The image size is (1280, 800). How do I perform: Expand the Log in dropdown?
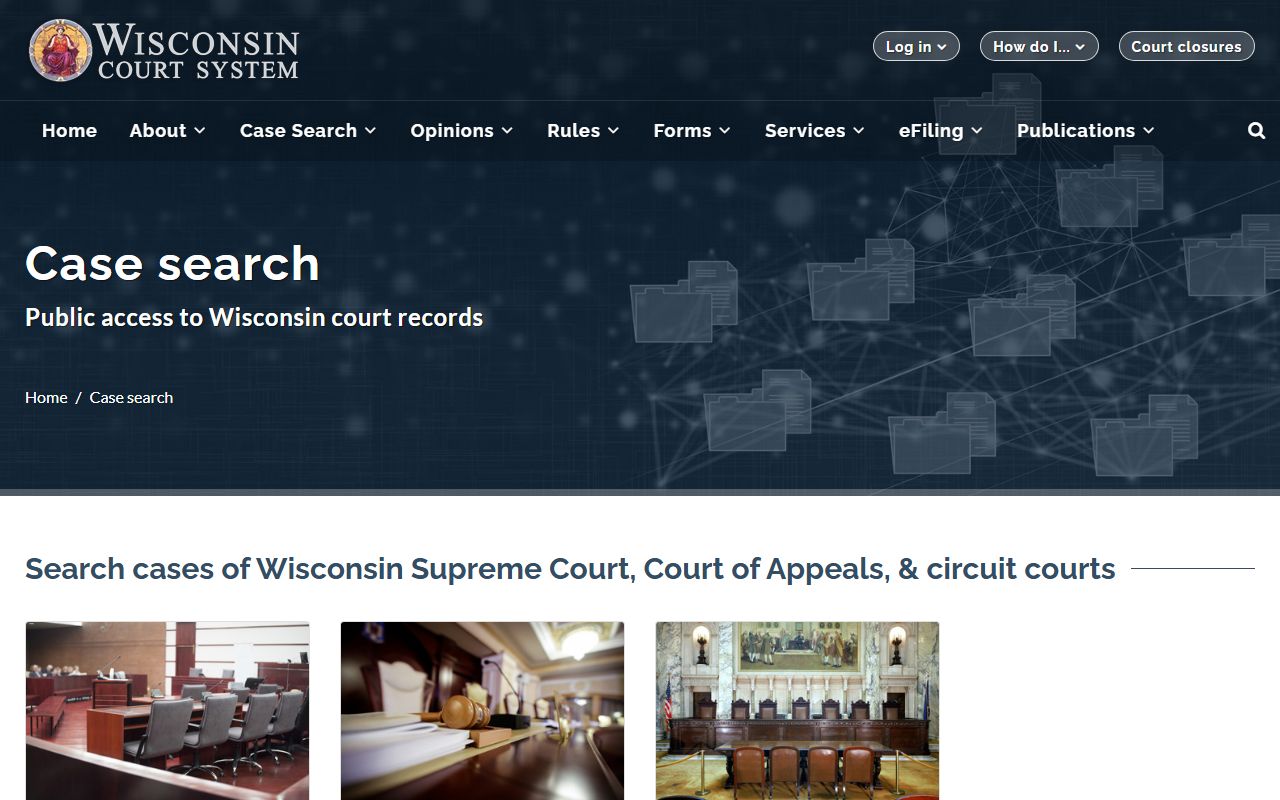916,46
